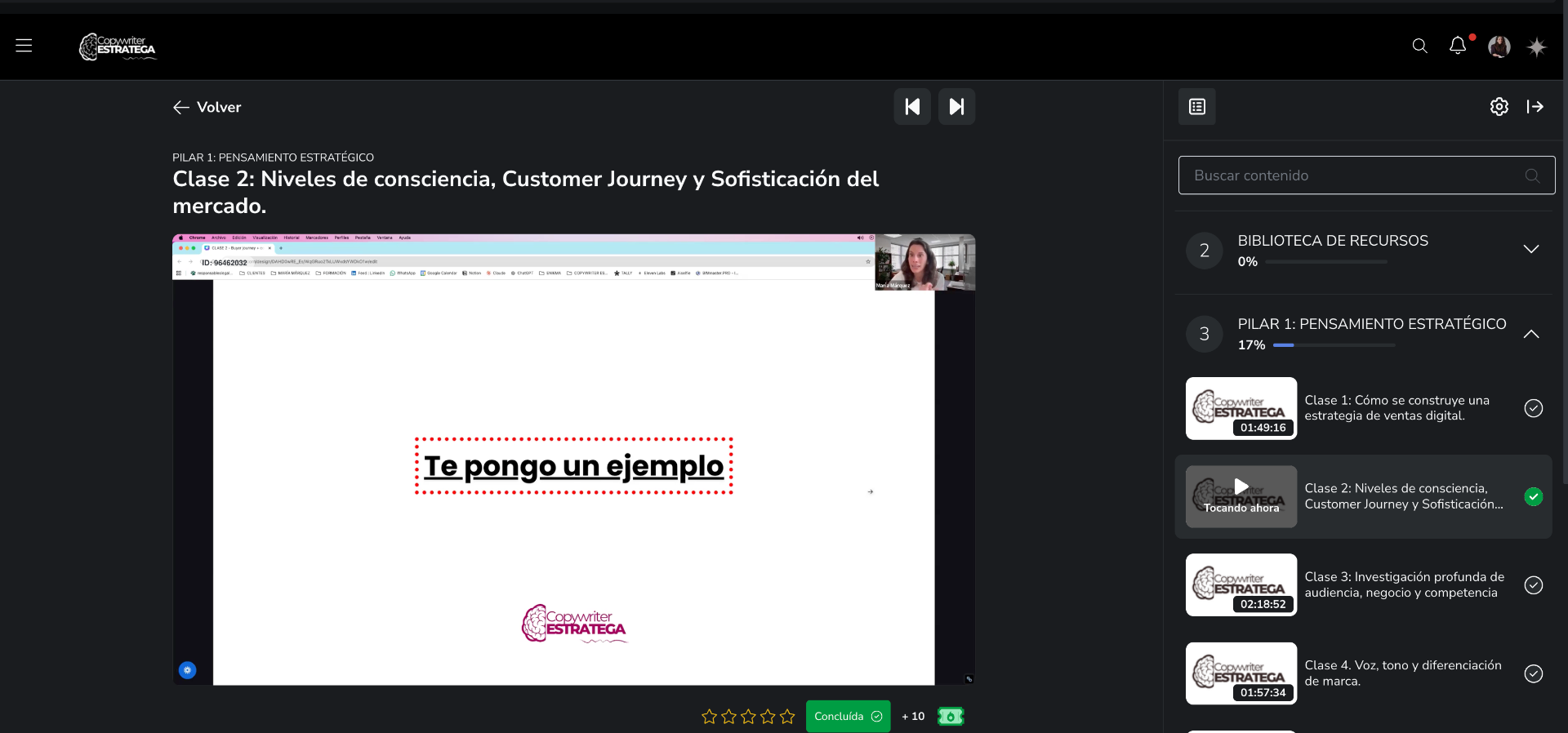Open the sidebar settings gear
The image size is (1568, 733).
(1499, 106)
